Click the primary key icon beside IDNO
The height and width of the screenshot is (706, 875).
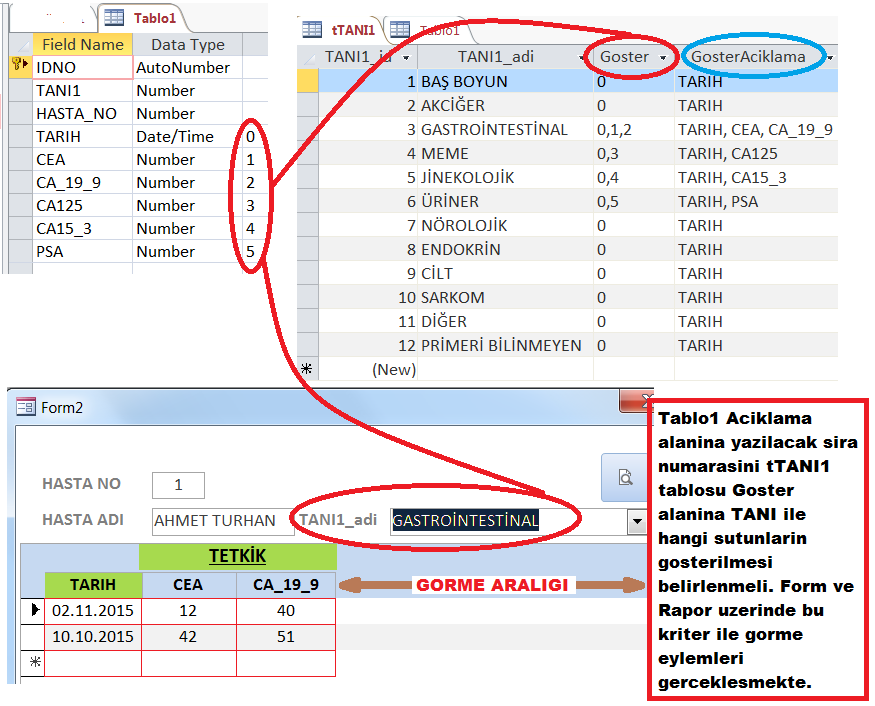(18, 67)
